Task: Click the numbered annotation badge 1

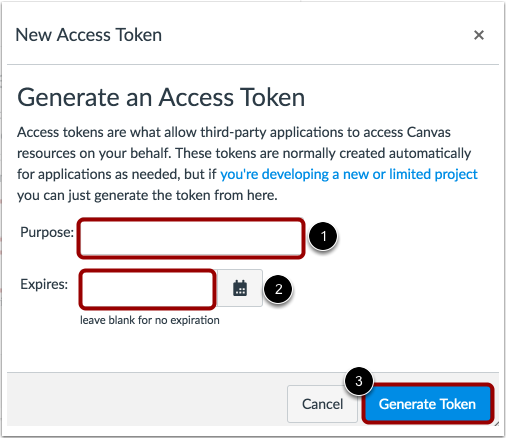Action: pos(323,236)
